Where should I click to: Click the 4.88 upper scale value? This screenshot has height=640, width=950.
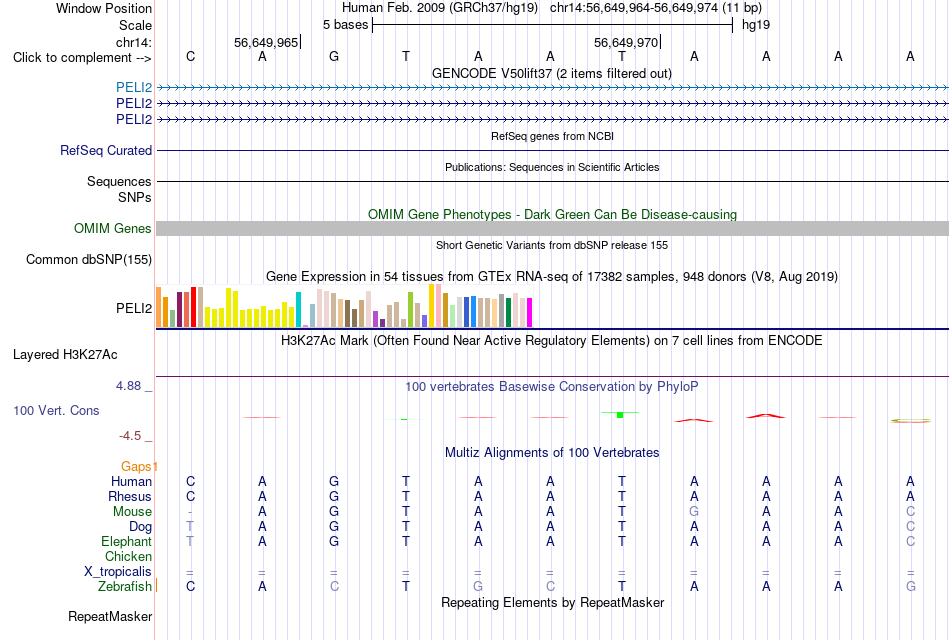click(128, 385)
